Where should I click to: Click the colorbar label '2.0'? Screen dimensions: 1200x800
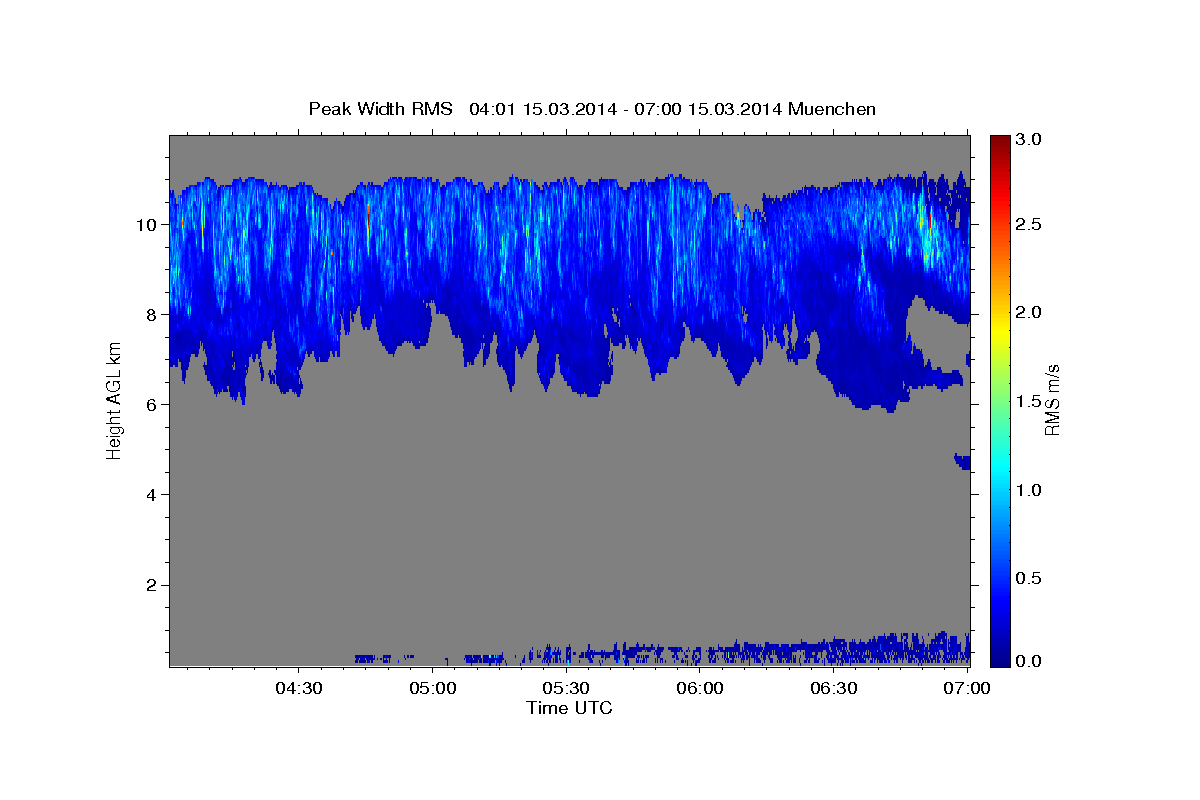1031,313
